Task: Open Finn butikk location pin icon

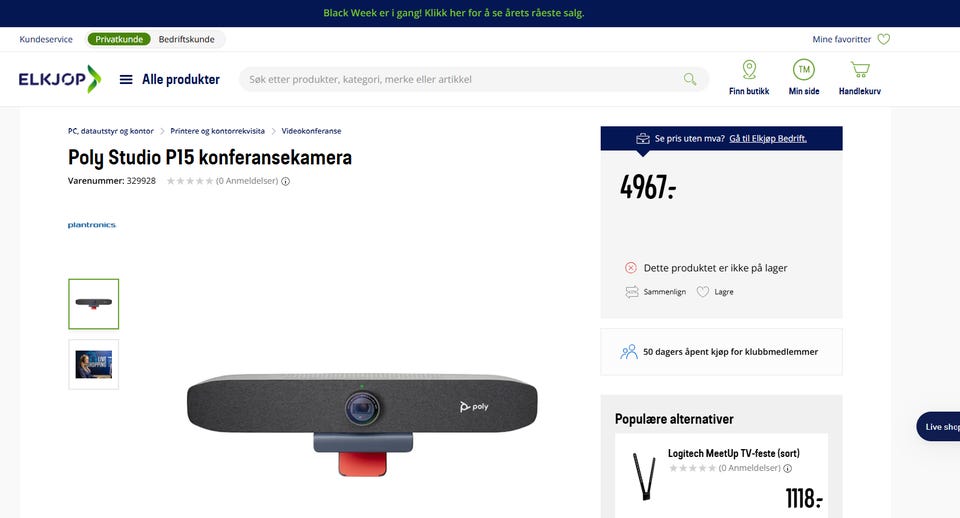Action: click(749, 70)
